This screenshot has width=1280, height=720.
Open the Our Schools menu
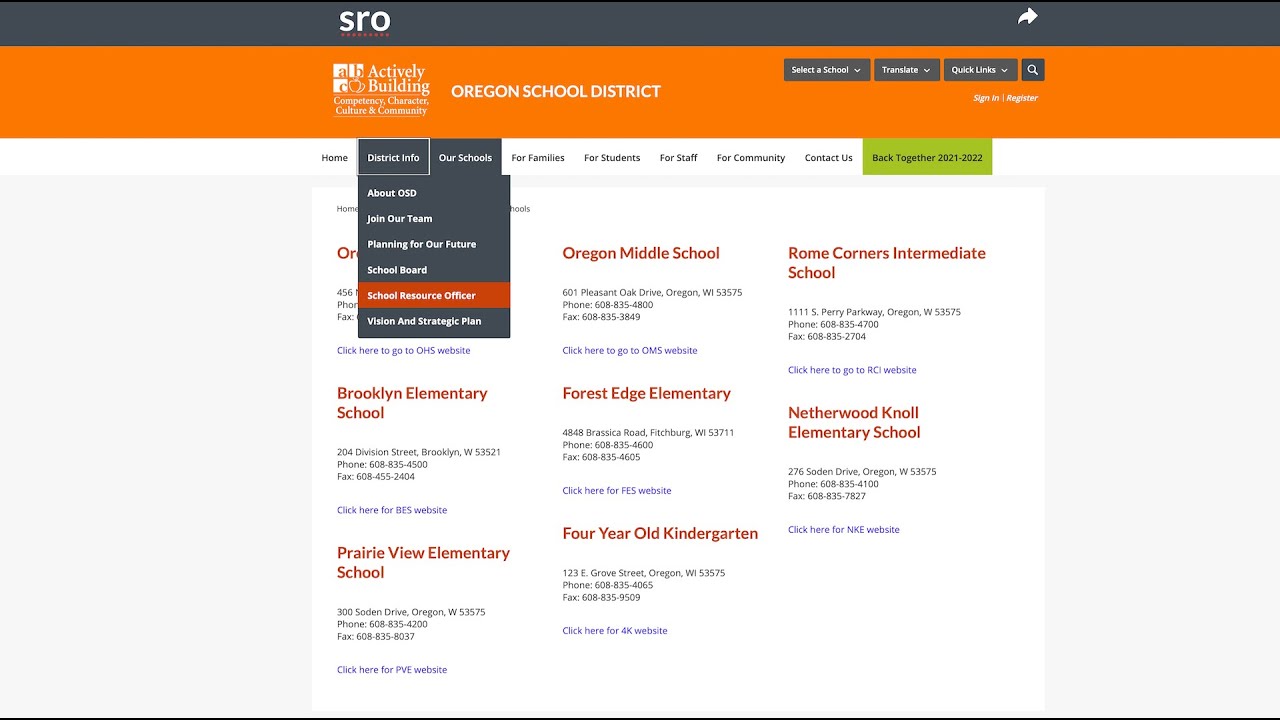(466, 158)
